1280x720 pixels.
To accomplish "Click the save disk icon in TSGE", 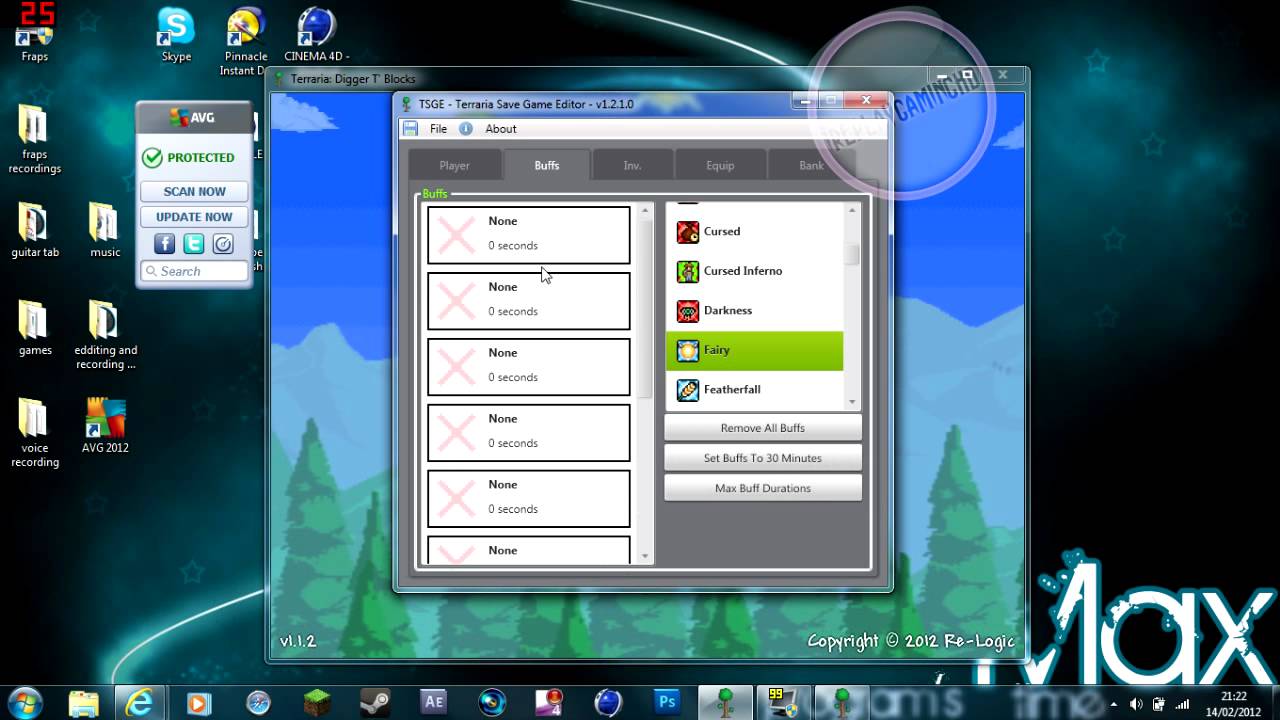I will pos(410,128).
